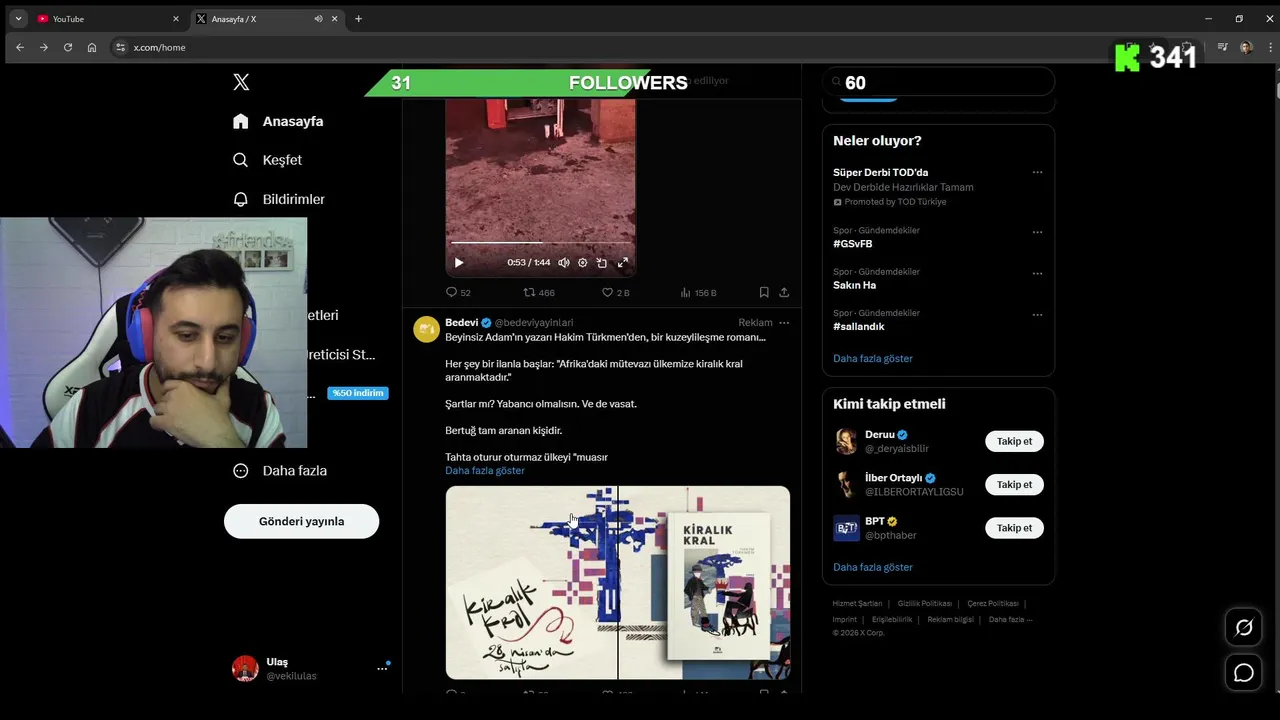
Task: Open the messages chat floating button
Action: pyautogui.click(x=1244, y=673)
